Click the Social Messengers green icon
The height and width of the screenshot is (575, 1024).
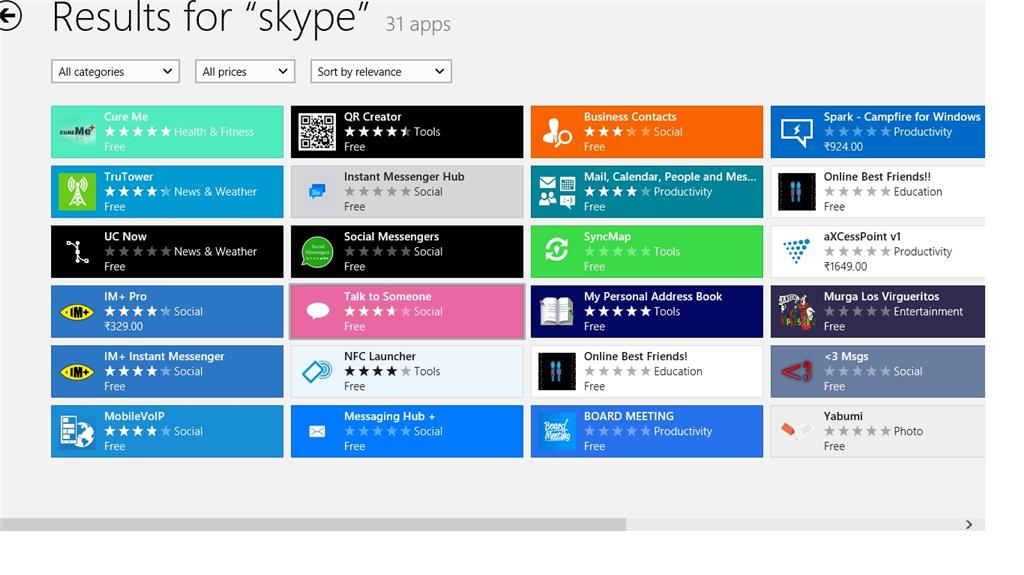coord(317,252)
